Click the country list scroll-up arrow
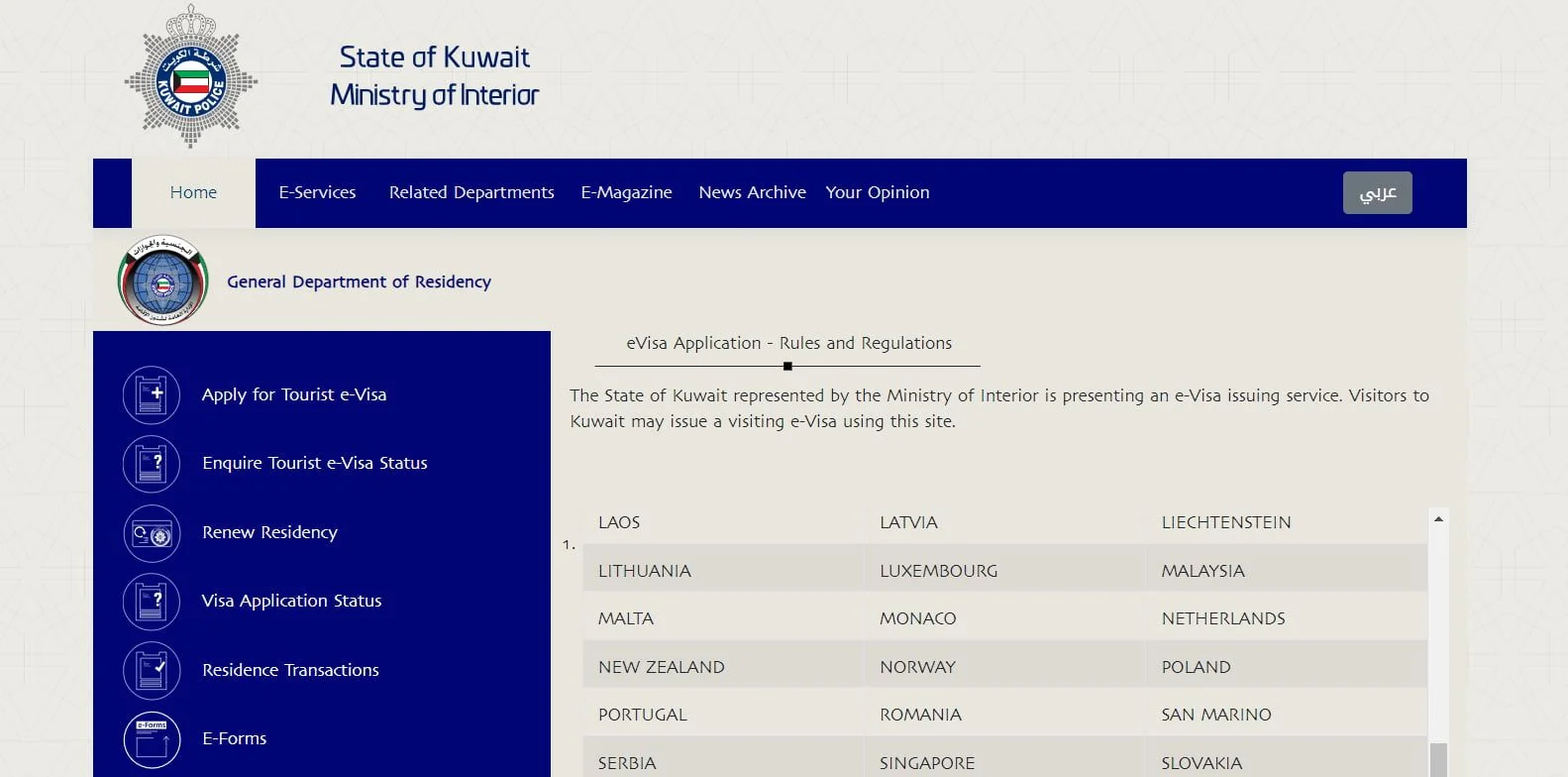 click(x=1438, y=518)
